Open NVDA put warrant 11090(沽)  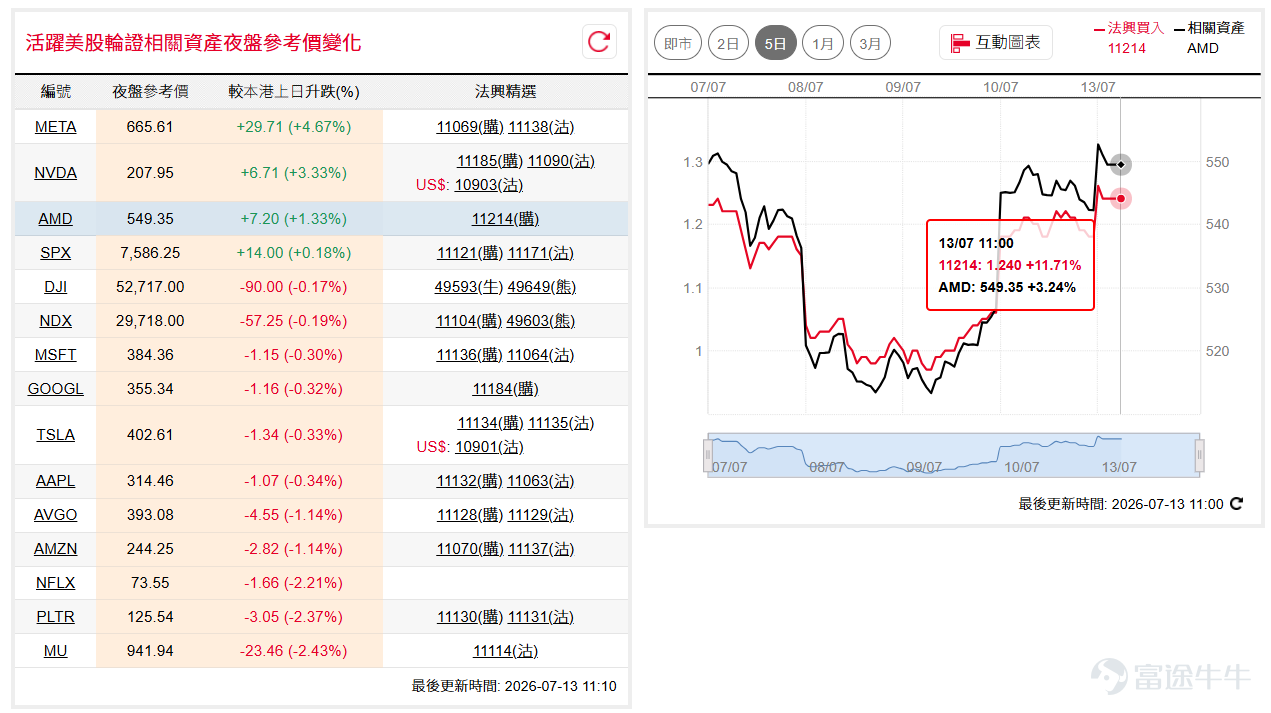(x=561, y=161)
